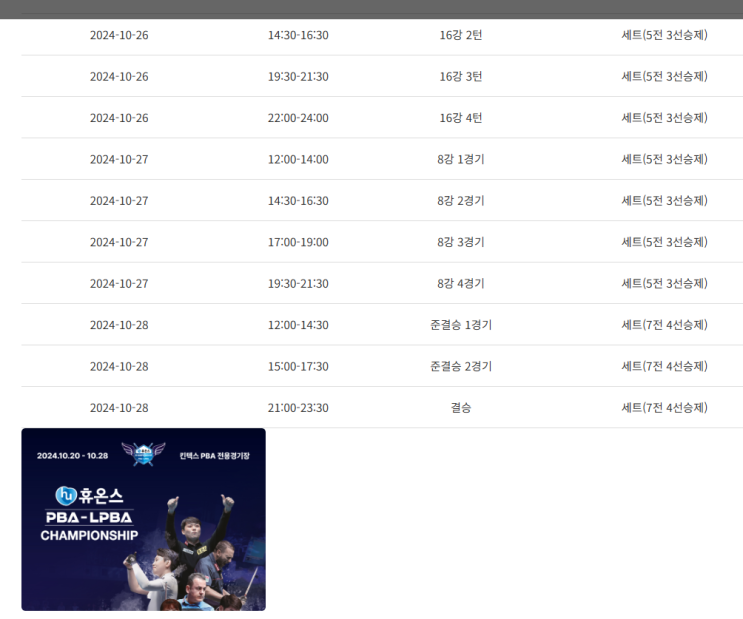The width and height of the screenshot is (743, 619).
Task: Click the match format in the 8강 3경기 row
Action: click(664, 242)
